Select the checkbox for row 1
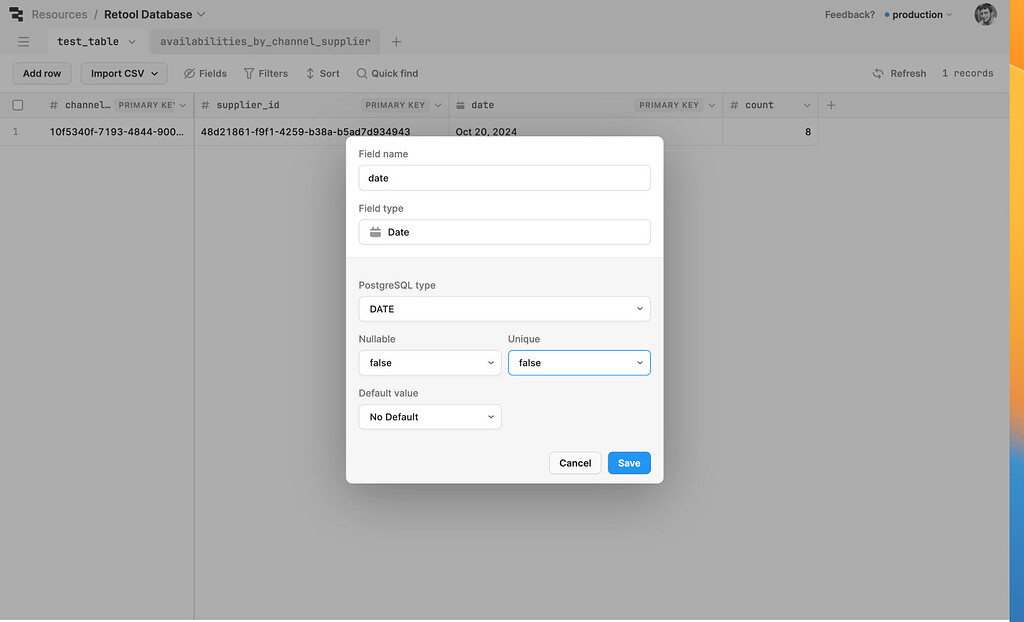The width and height of the screenshot is (1024, 622). pyautogui.click(x=17, y=131)
